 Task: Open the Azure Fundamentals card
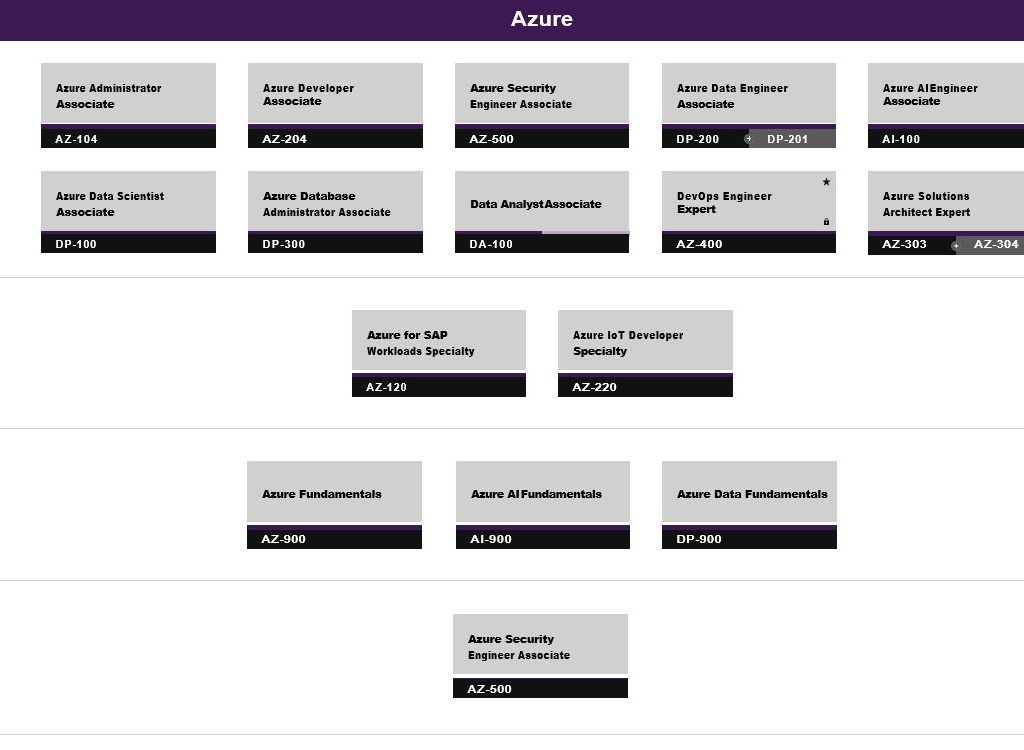334,493
